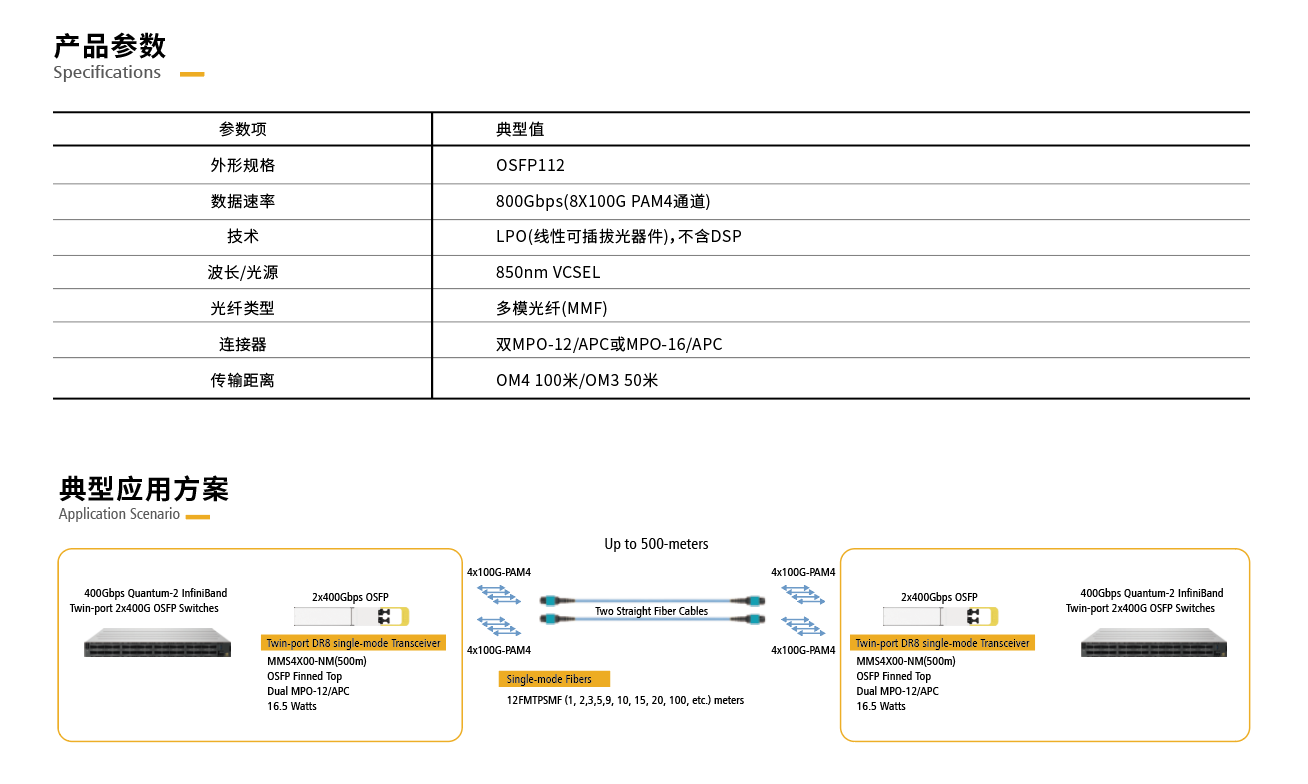Click the lower-left 4x100G-PAM4 blue arrows icon
The height and width of the screenshot is (784, 1308).
coord(499,626)
